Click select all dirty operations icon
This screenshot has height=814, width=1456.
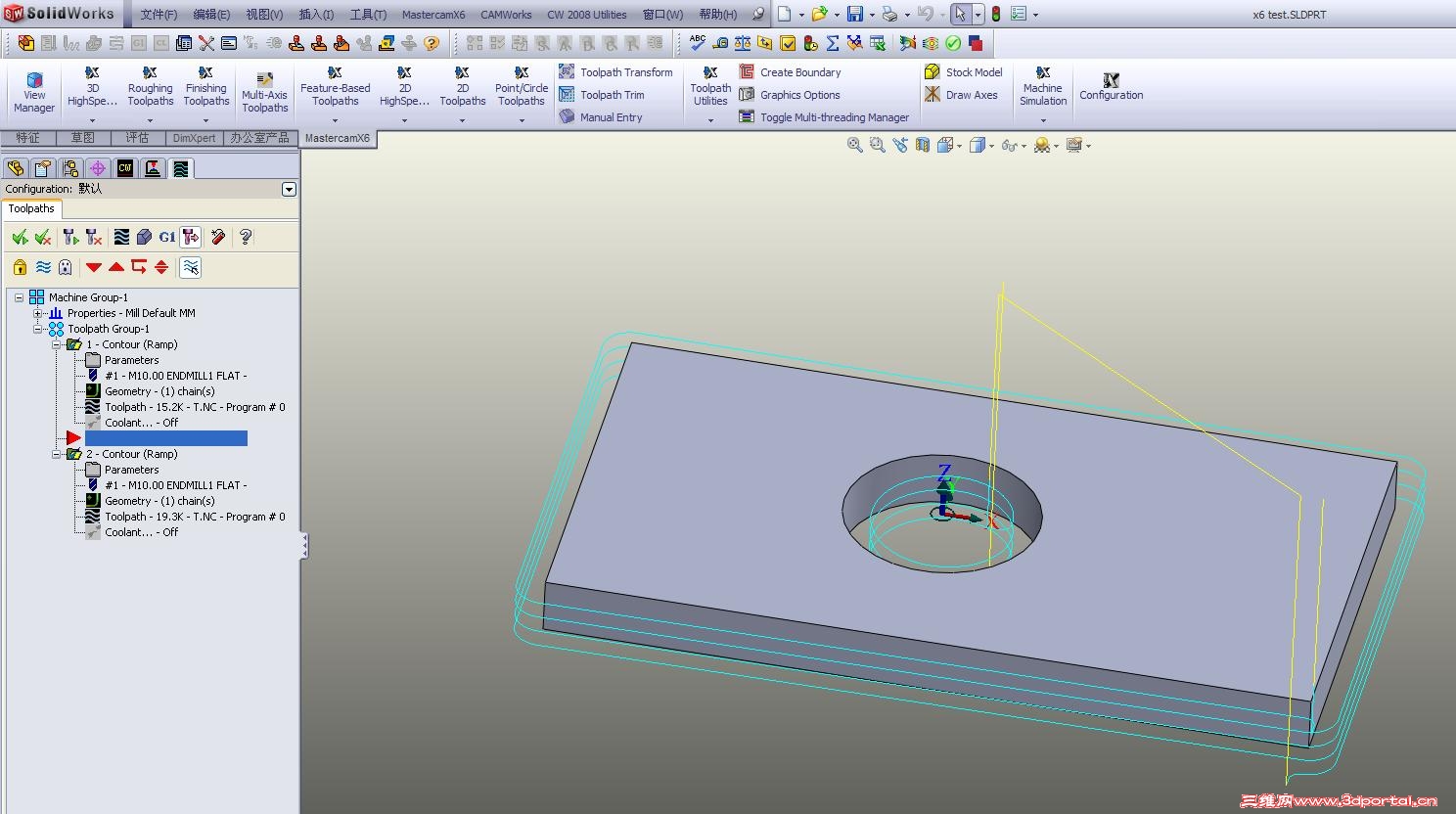[x=43, y=237]
